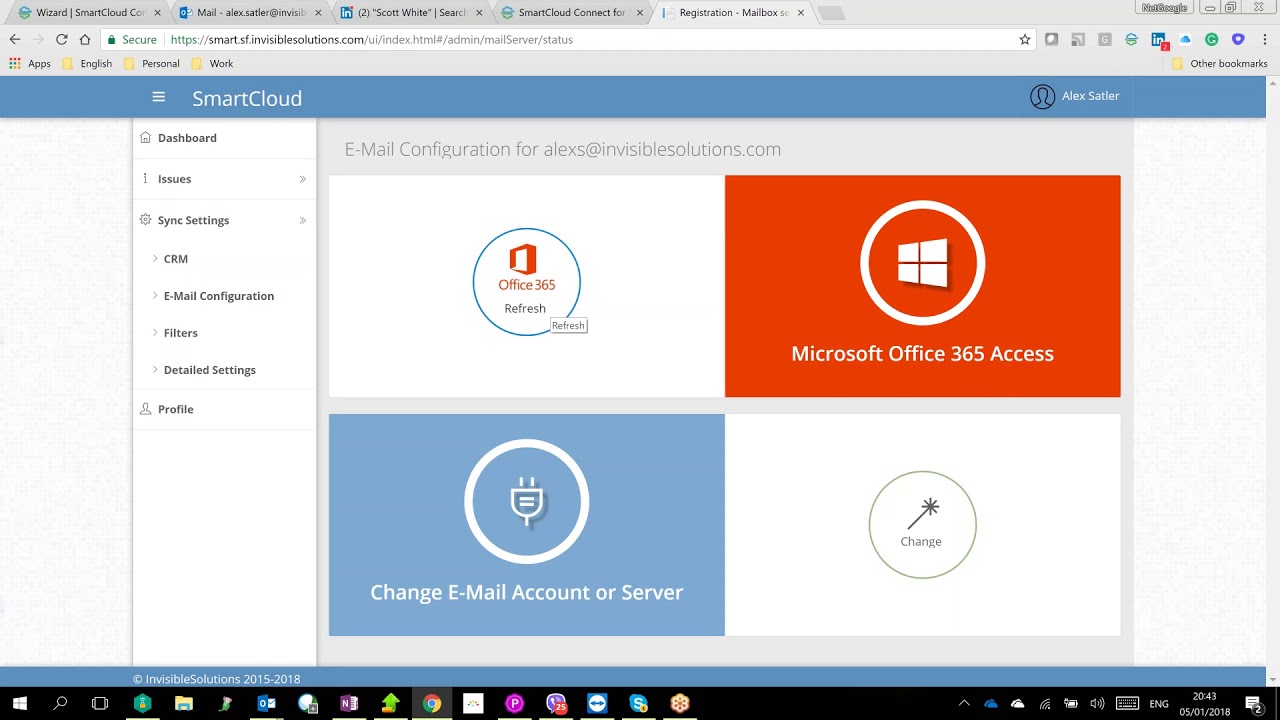Open Outlook from the taskbar
The image size is (1280, 720).
point(266,703)
